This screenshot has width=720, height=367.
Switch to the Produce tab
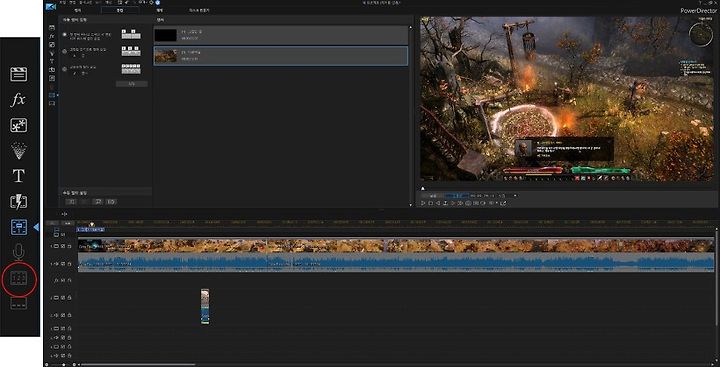pos(159,10)
